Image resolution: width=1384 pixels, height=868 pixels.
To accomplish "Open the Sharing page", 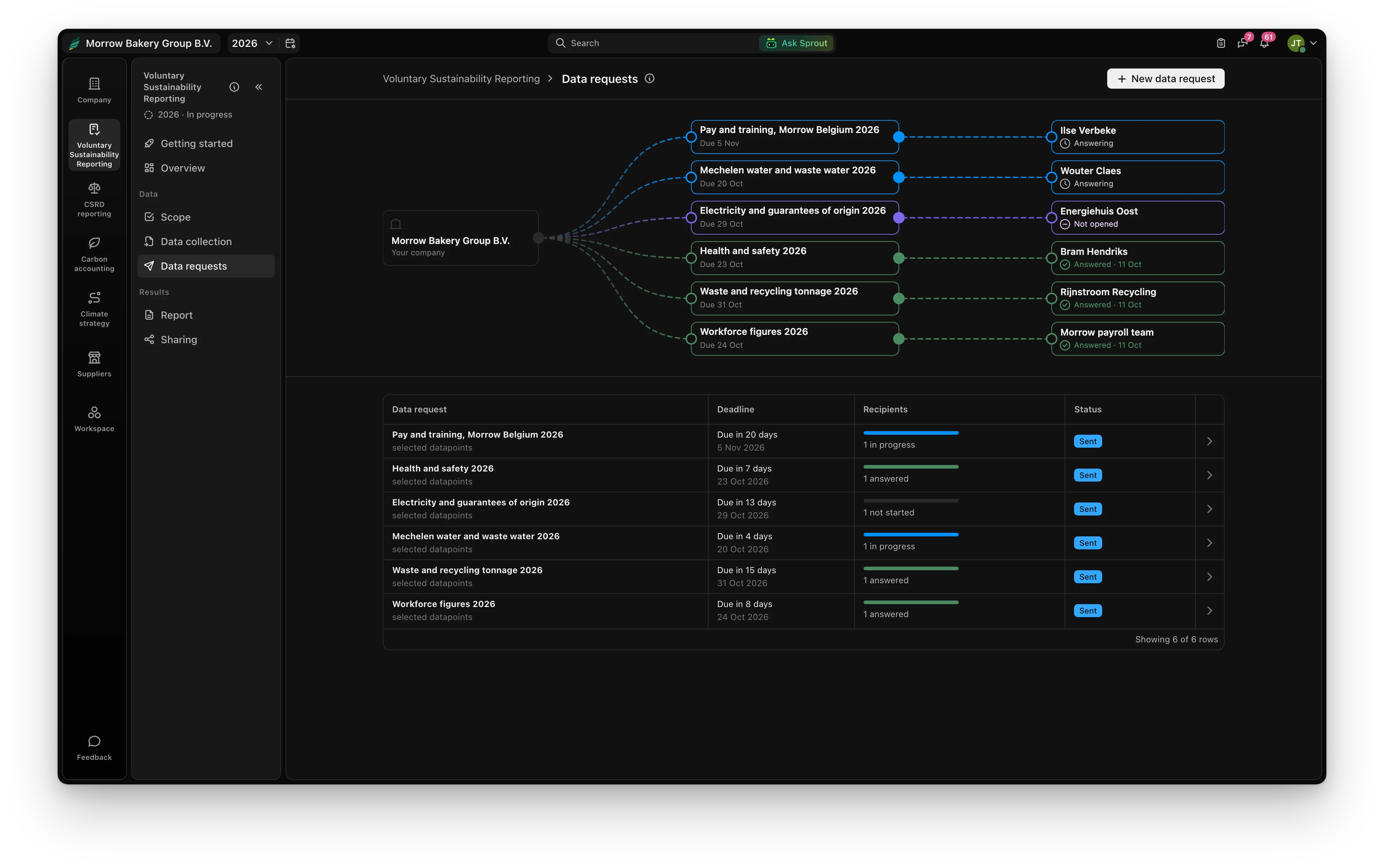I will tap(206, 340).
